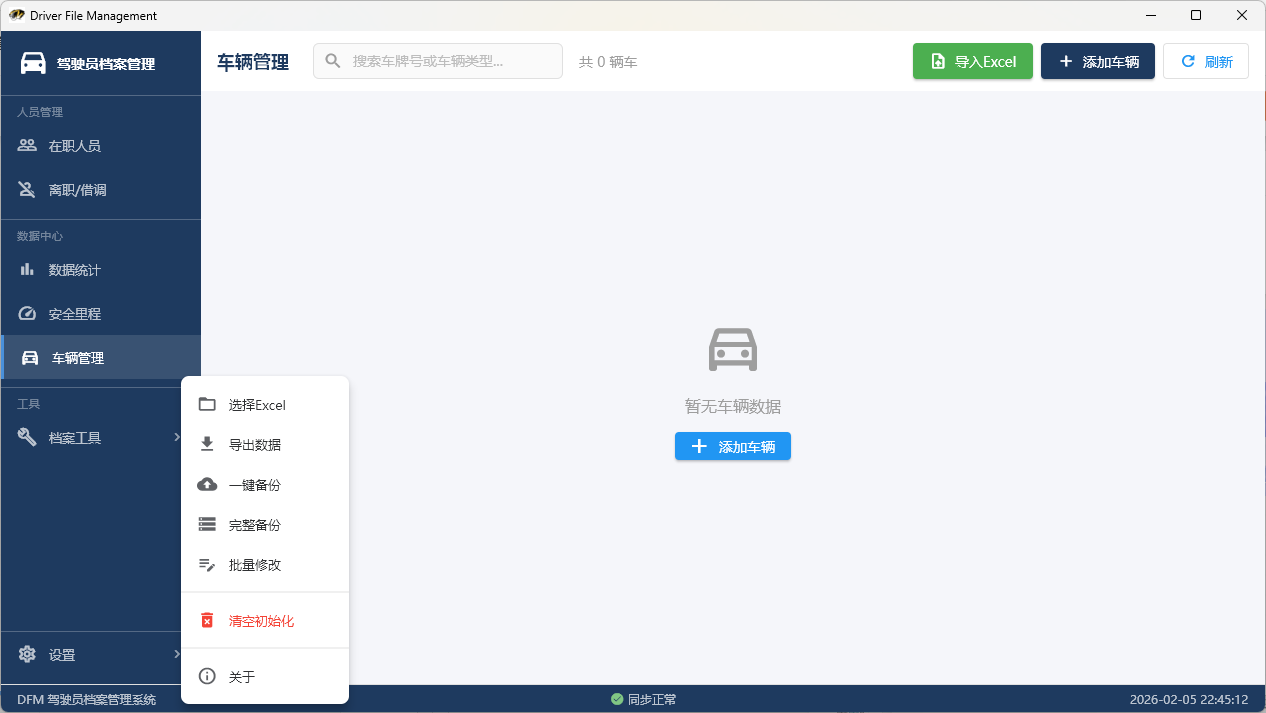Expand the 设置 submenu chevron

176,655
